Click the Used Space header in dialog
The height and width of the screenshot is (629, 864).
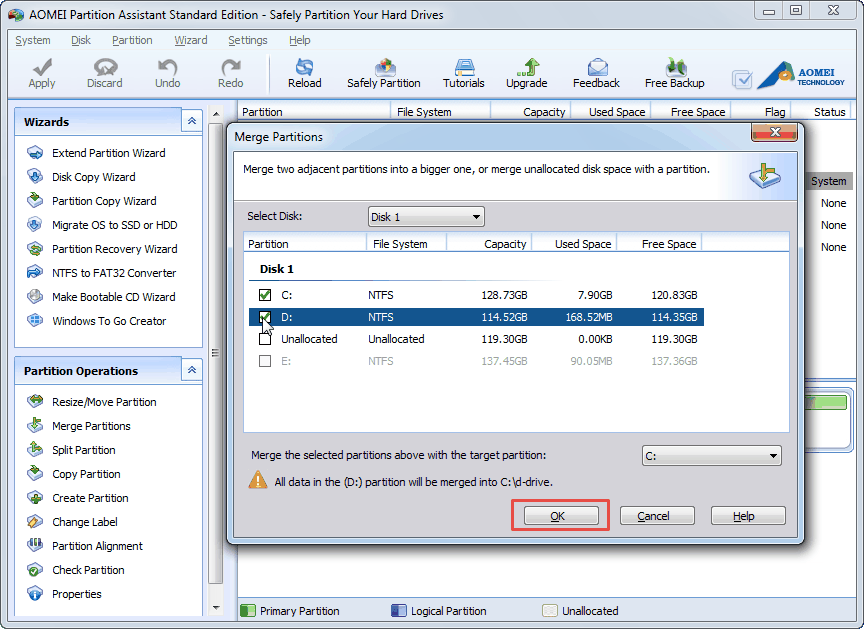[574, 244]
